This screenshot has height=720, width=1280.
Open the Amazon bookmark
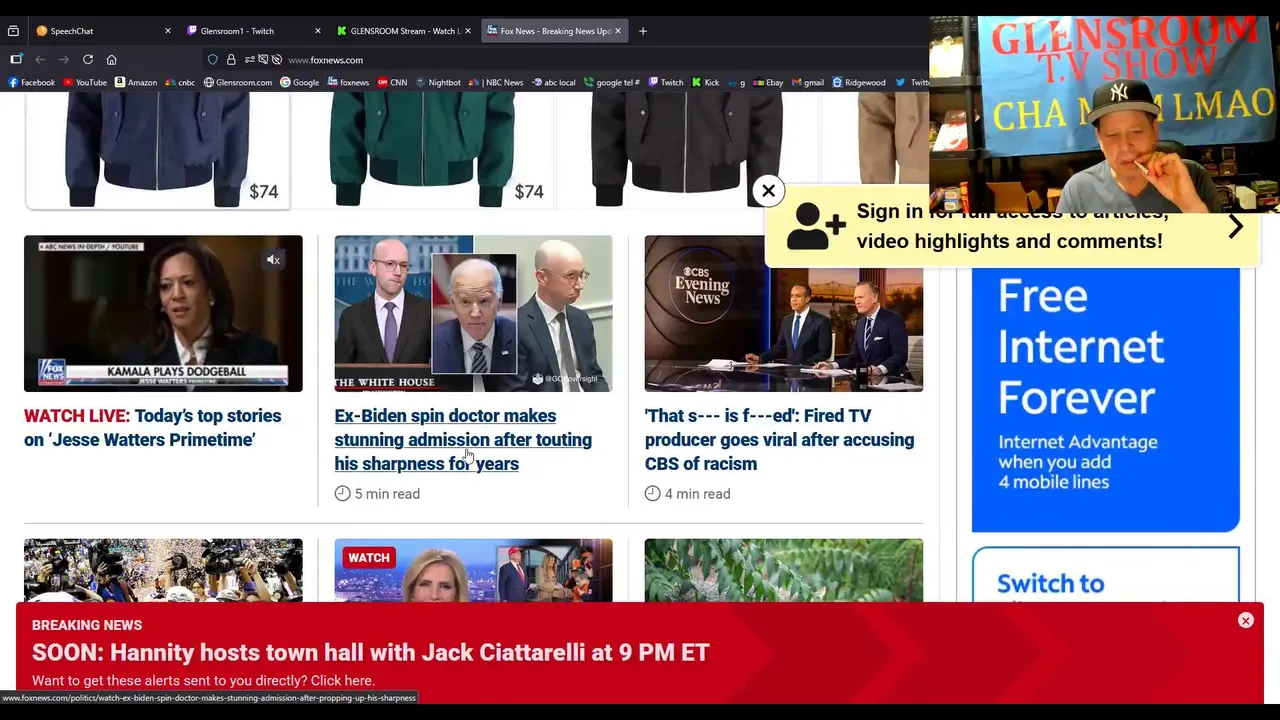coord(136,83)
